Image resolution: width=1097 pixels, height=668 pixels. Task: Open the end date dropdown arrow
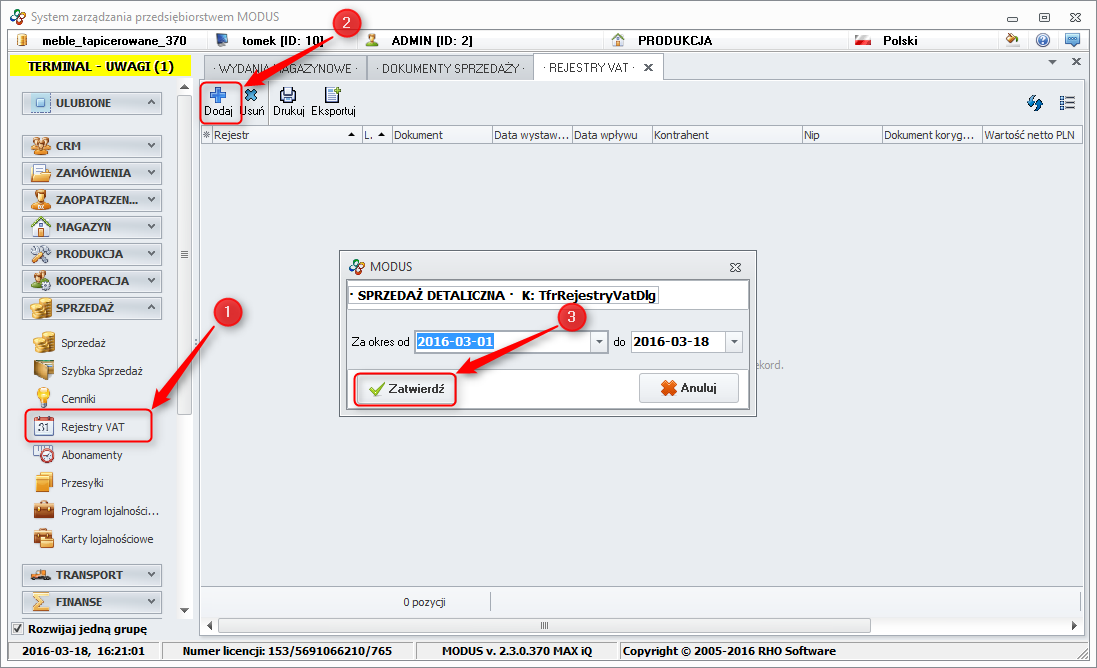[x=734, y=342]
